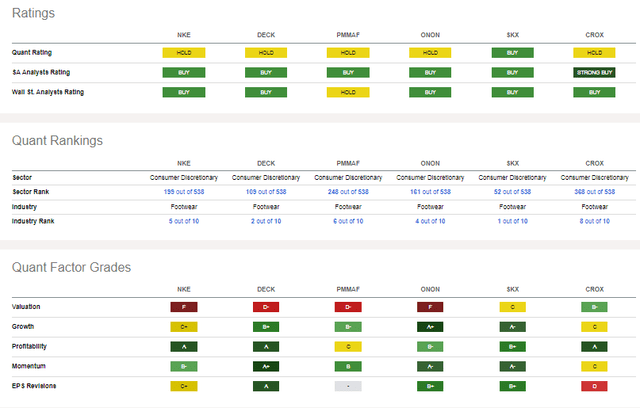This screenshot has height=408, width=640.
Task: Click SKX Valuation grade badge
Action: point(512,307)
